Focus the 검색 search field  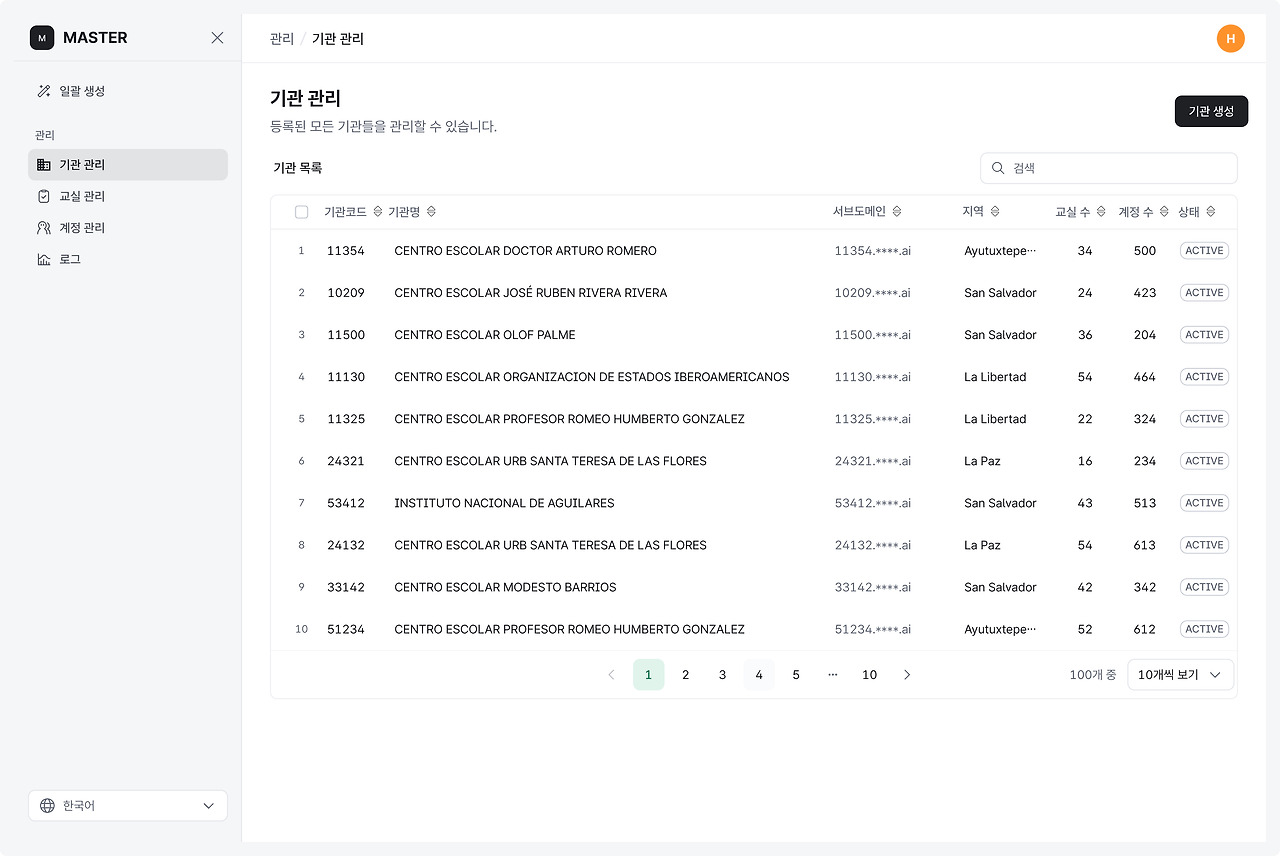coord(1109,168)
